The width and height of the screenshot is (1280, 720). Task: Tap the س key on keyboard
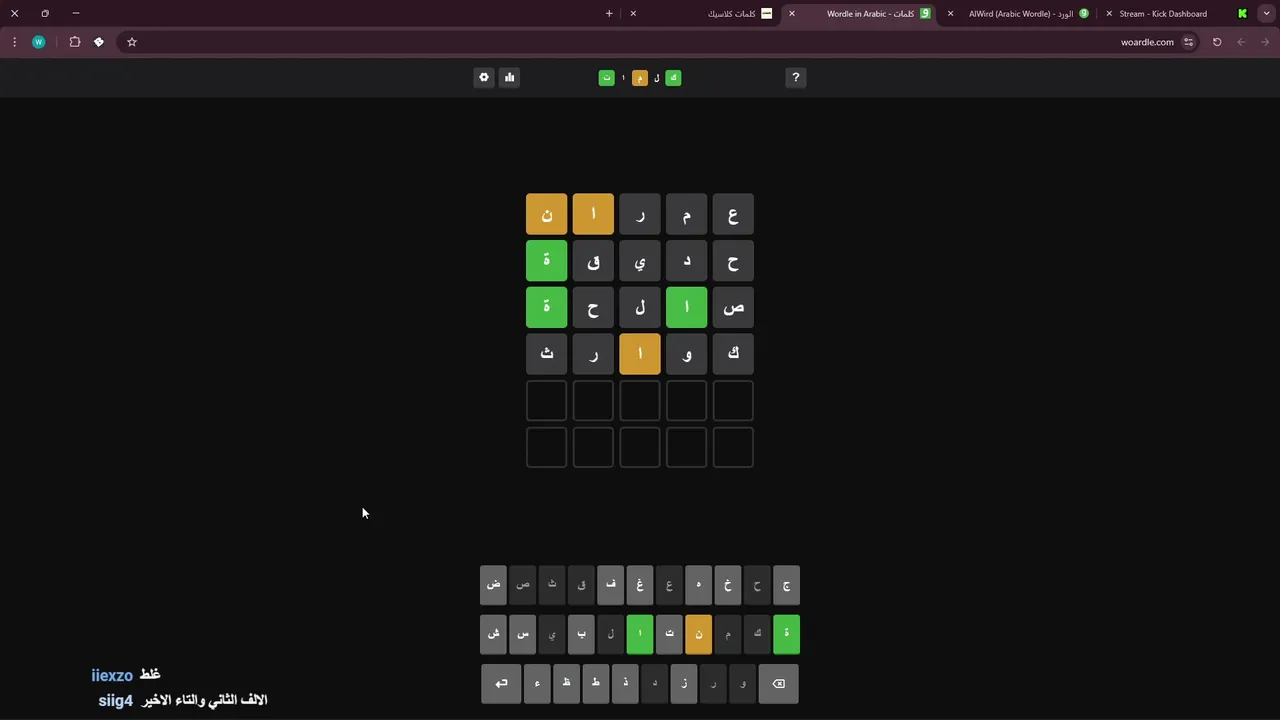pyautogui.click(x=523, y=634)
